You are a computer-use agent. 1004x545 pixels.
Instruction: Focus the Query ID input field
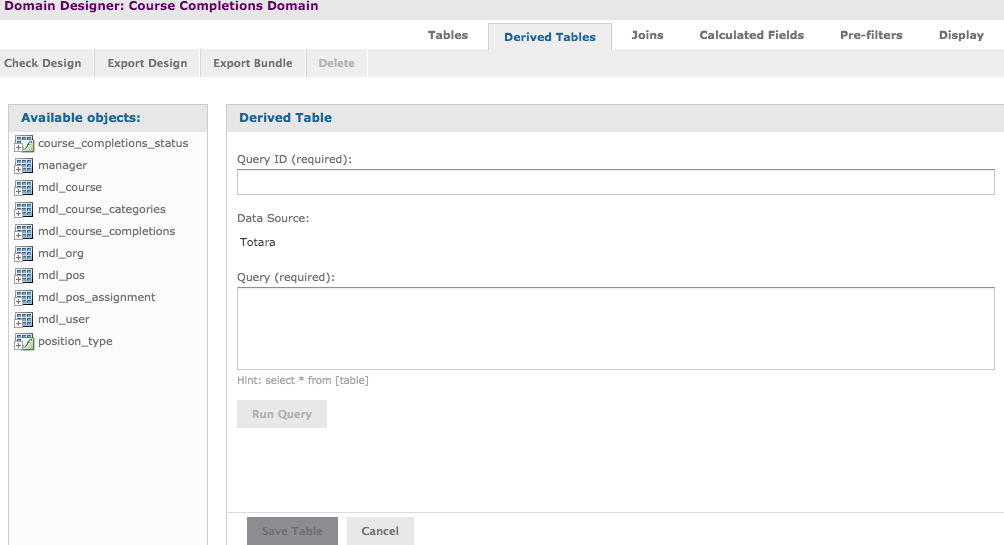[615, 182]
